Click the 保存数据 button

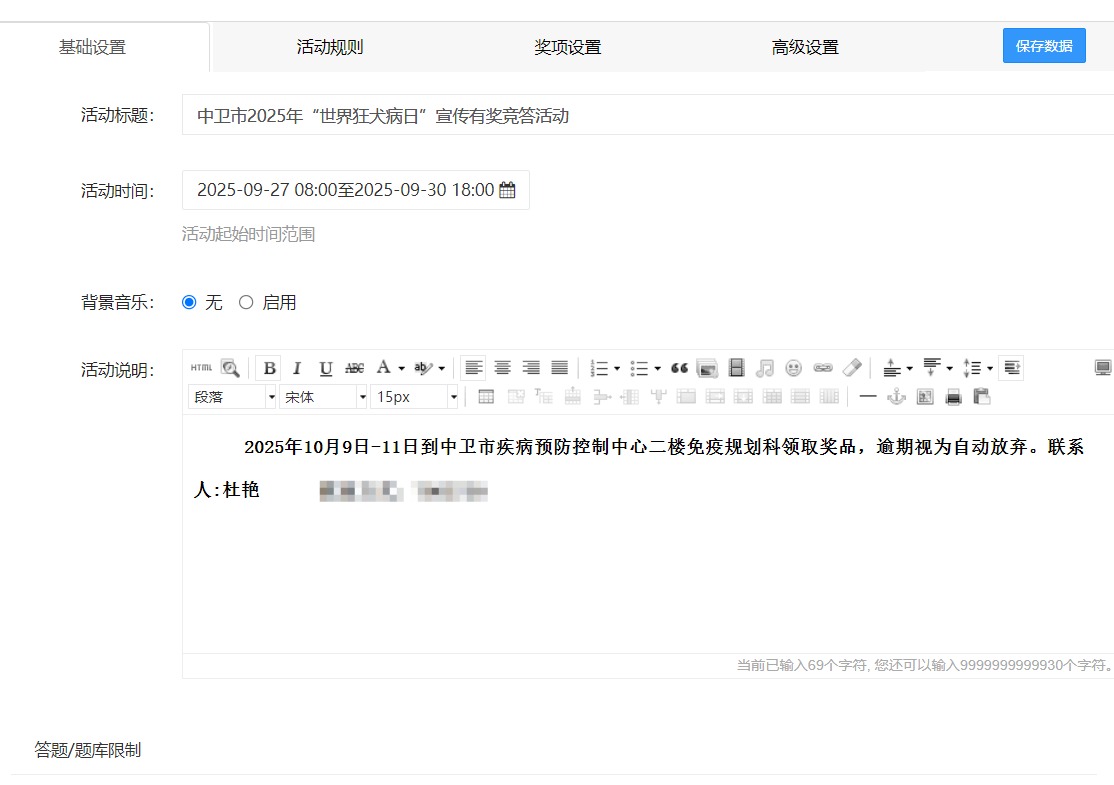[1044, 46]
